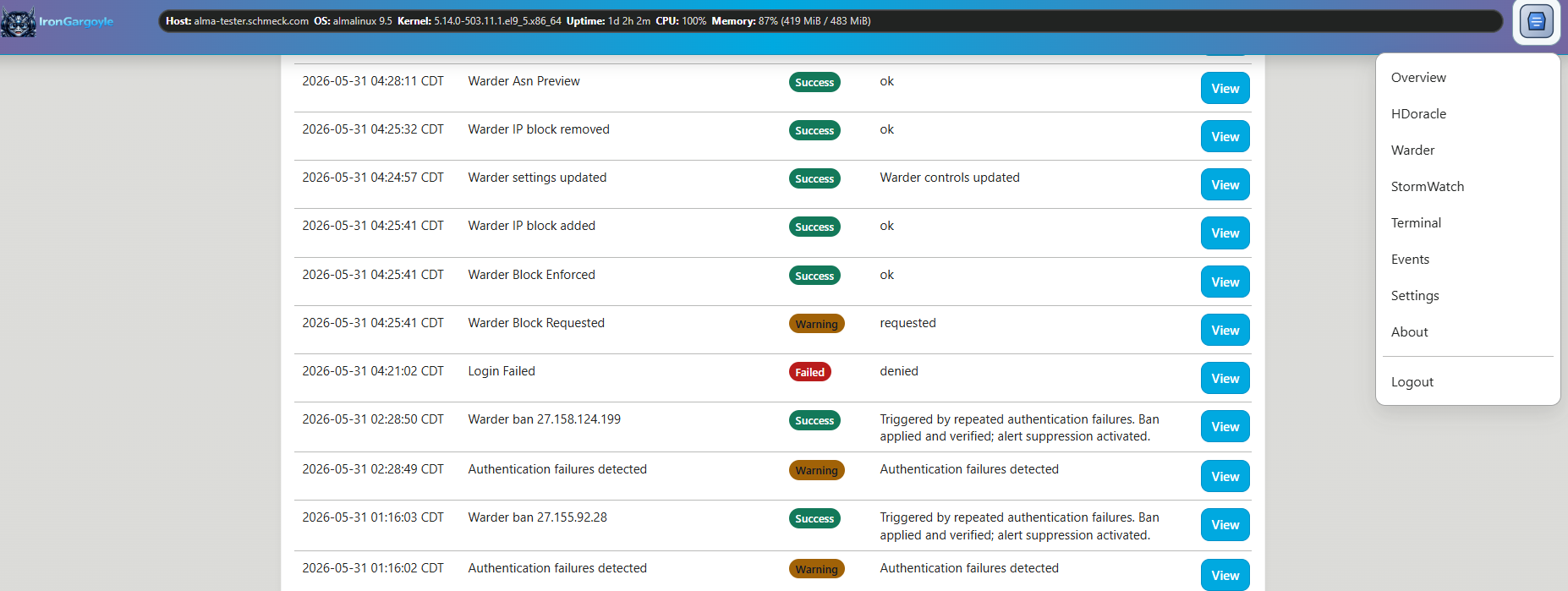Viewport: 1568px width, 591px height.
Task: View the Warder Asn Preview event
Action: [x=1225, y=88]
